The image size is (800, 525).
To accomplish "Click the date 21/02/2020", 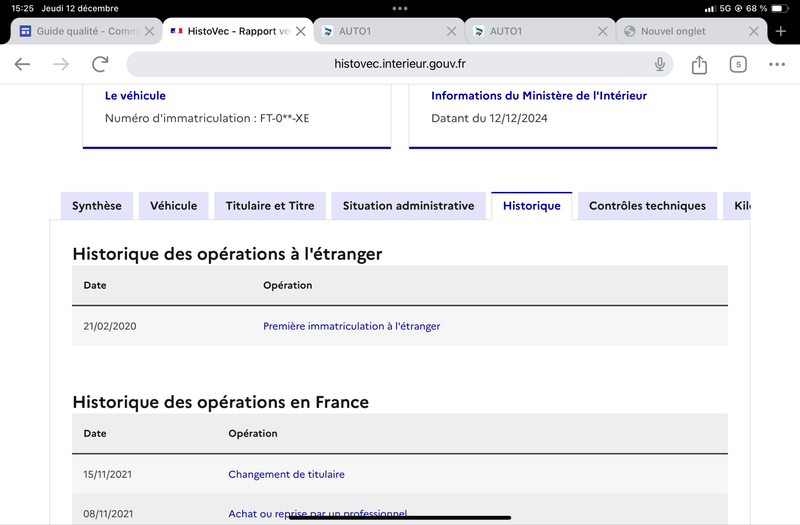I will coord(110,327).
